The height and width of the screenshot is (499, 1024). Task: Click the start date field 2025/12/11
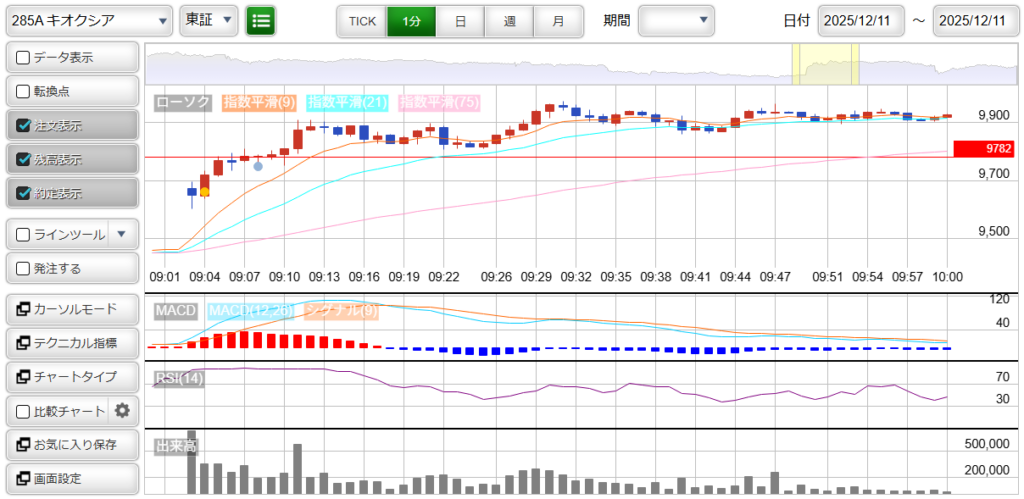click(x=860, y=21)
